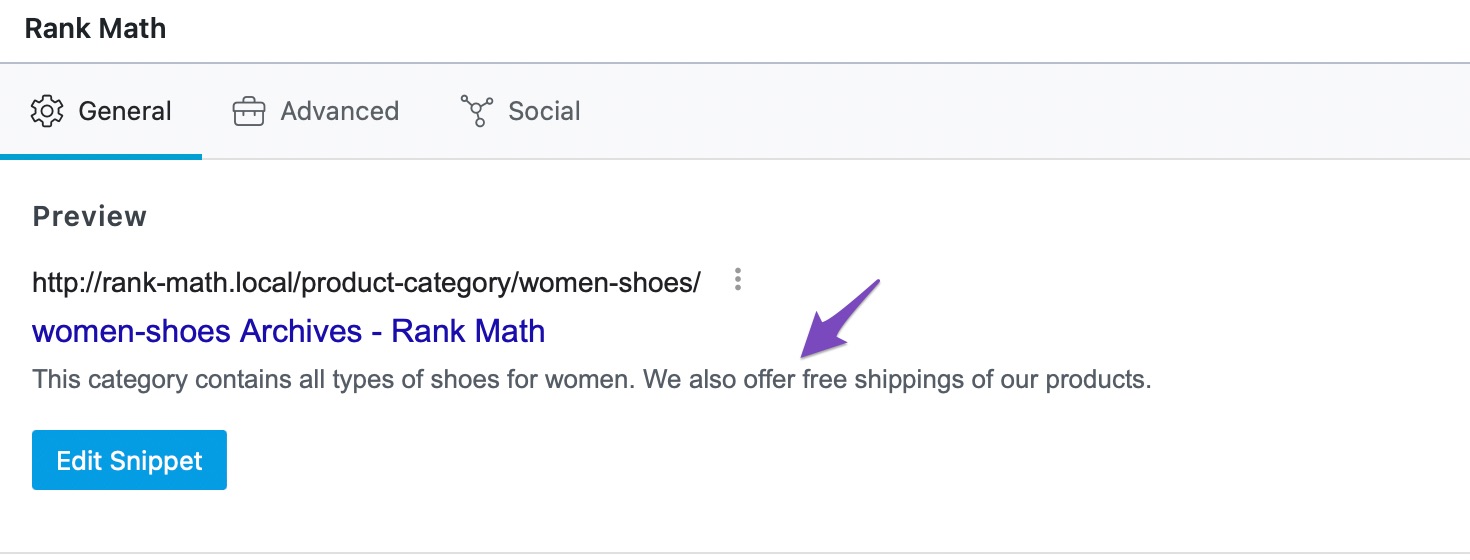Screen dimensions: 1470x560
Task: Switch to the General tab label
Action: (125, 111)
